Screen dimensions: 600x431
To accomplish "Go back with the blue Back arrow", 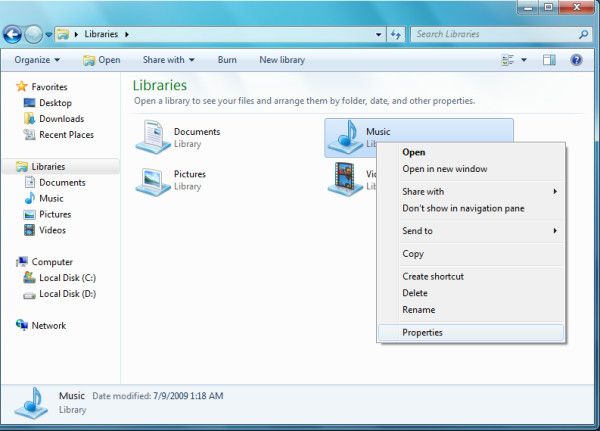I will (12, 35).
